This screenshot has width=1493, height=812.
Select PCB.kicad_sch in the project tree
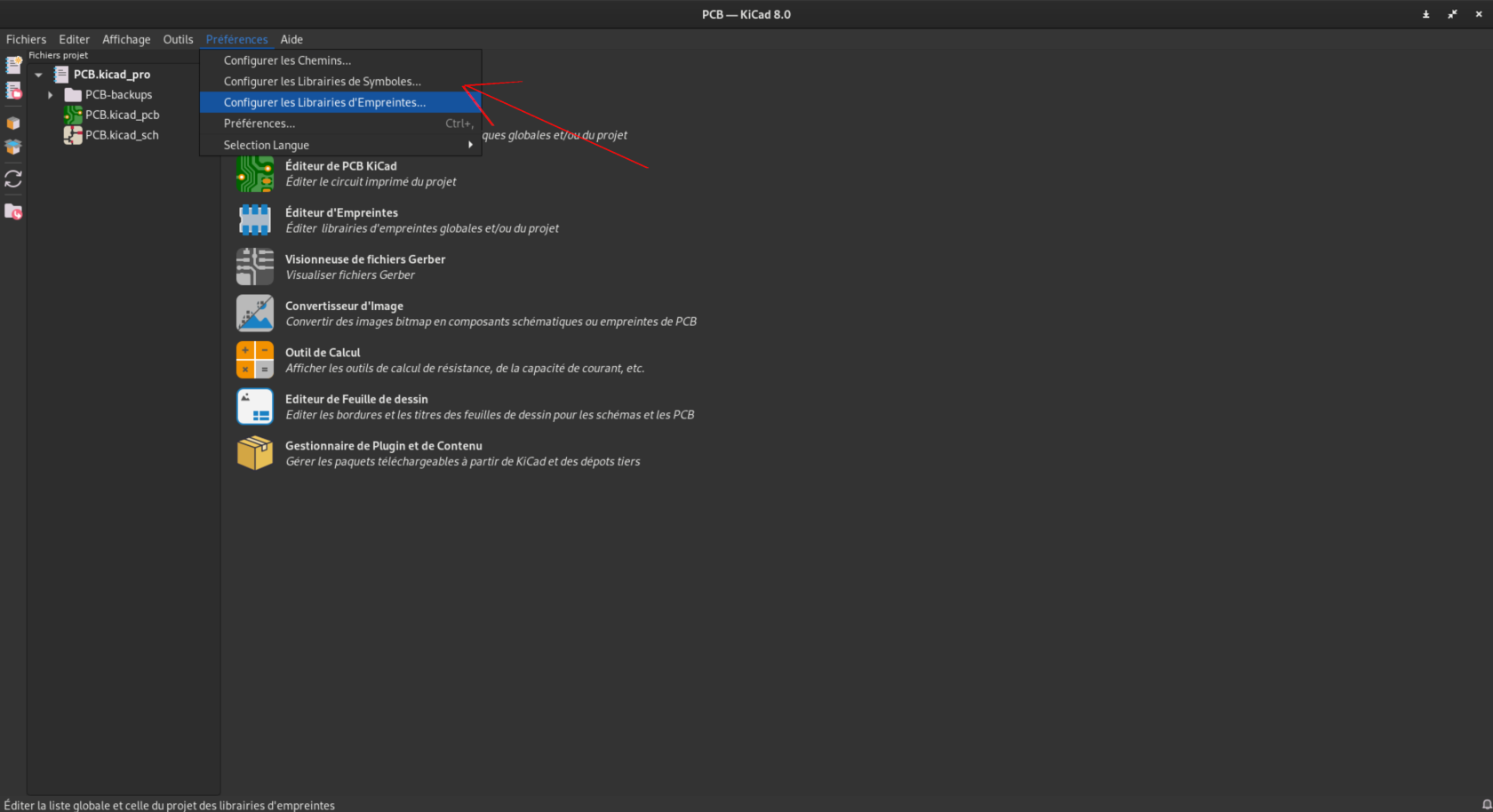coord(122,135)
